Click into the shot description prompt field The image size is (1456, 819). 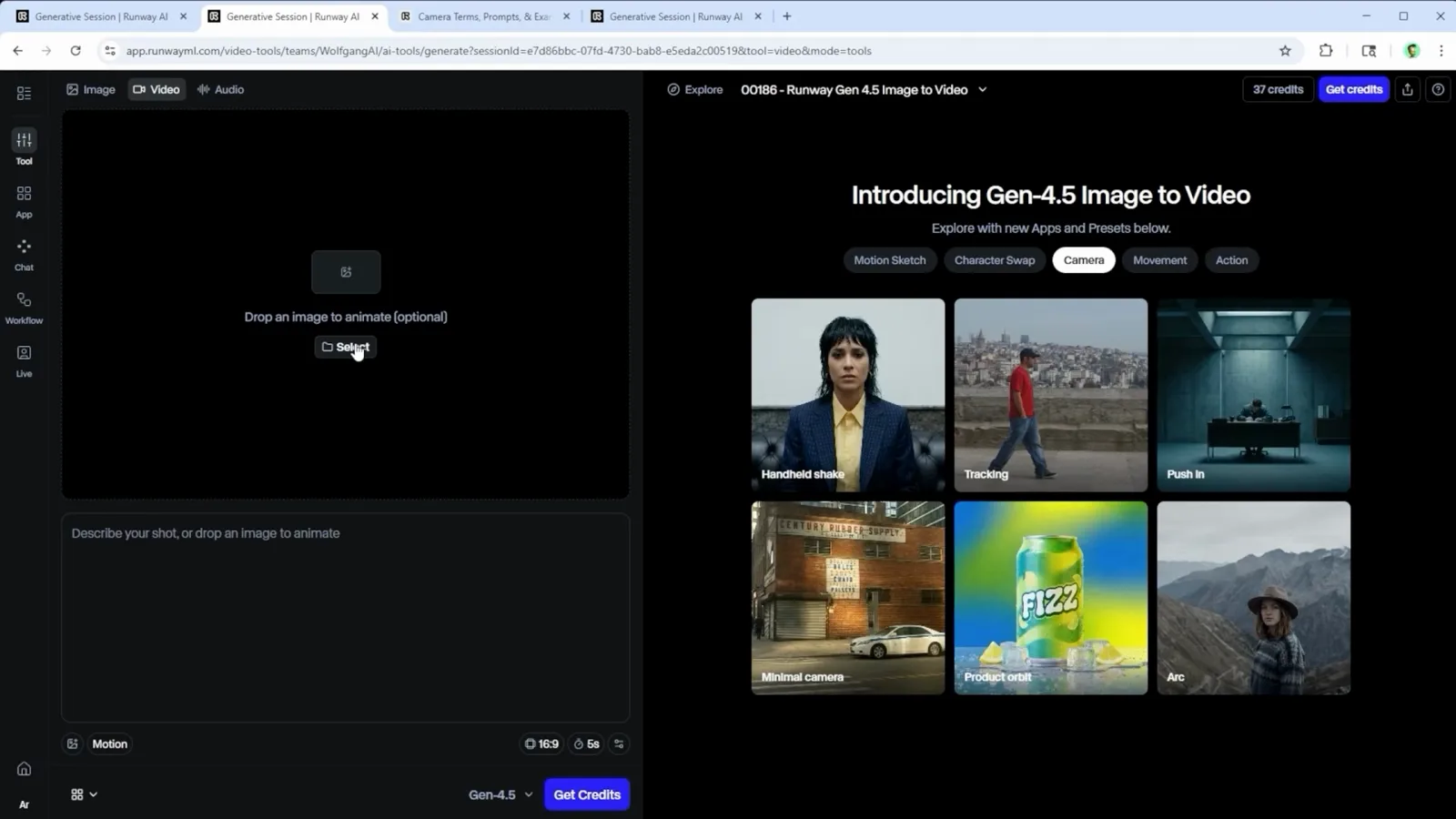346,618
